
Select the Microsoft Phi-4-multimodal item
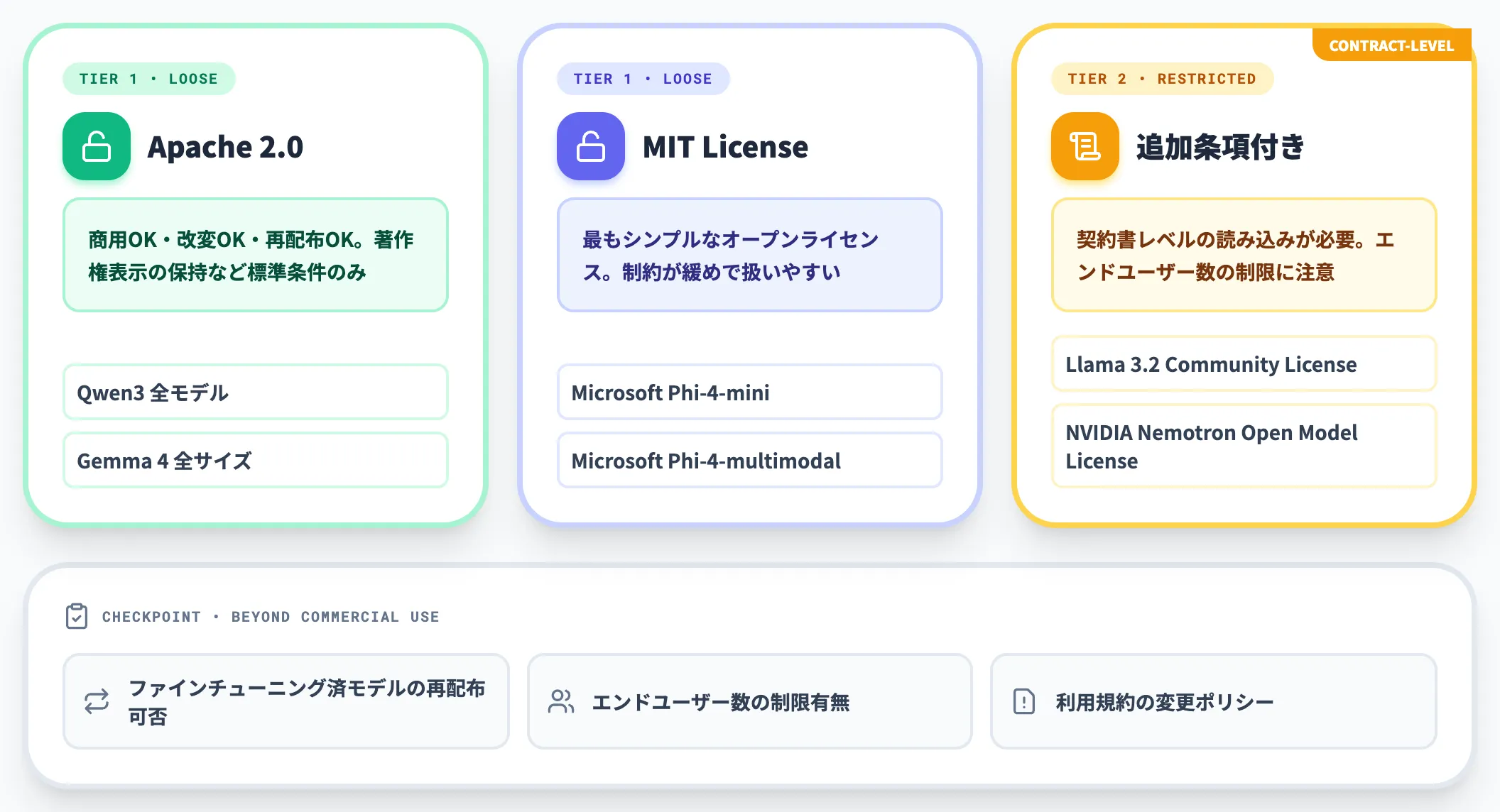750,460
